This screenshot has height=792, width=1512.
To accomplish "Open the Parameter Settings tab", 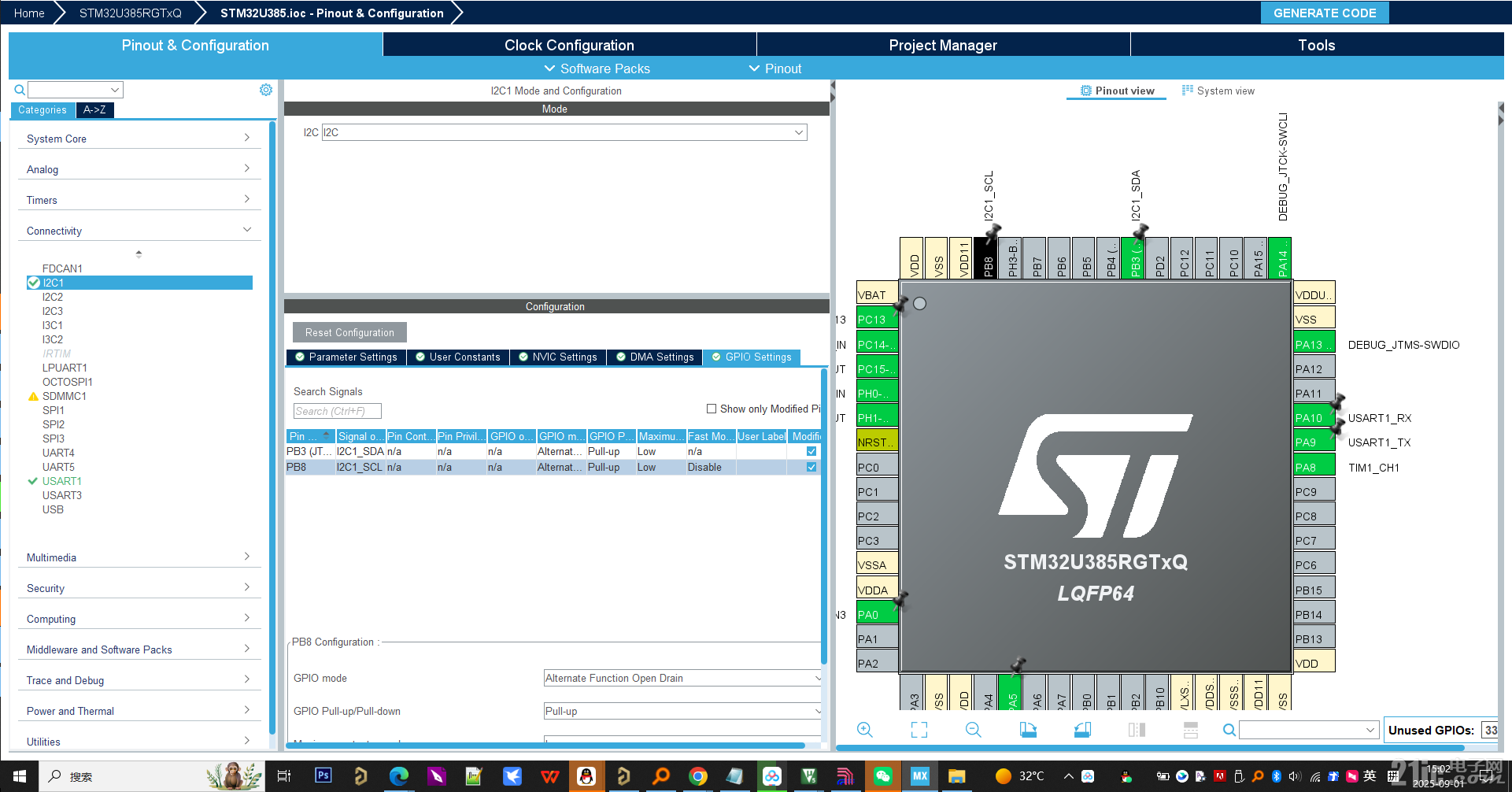I will click(x=346, y=357).
